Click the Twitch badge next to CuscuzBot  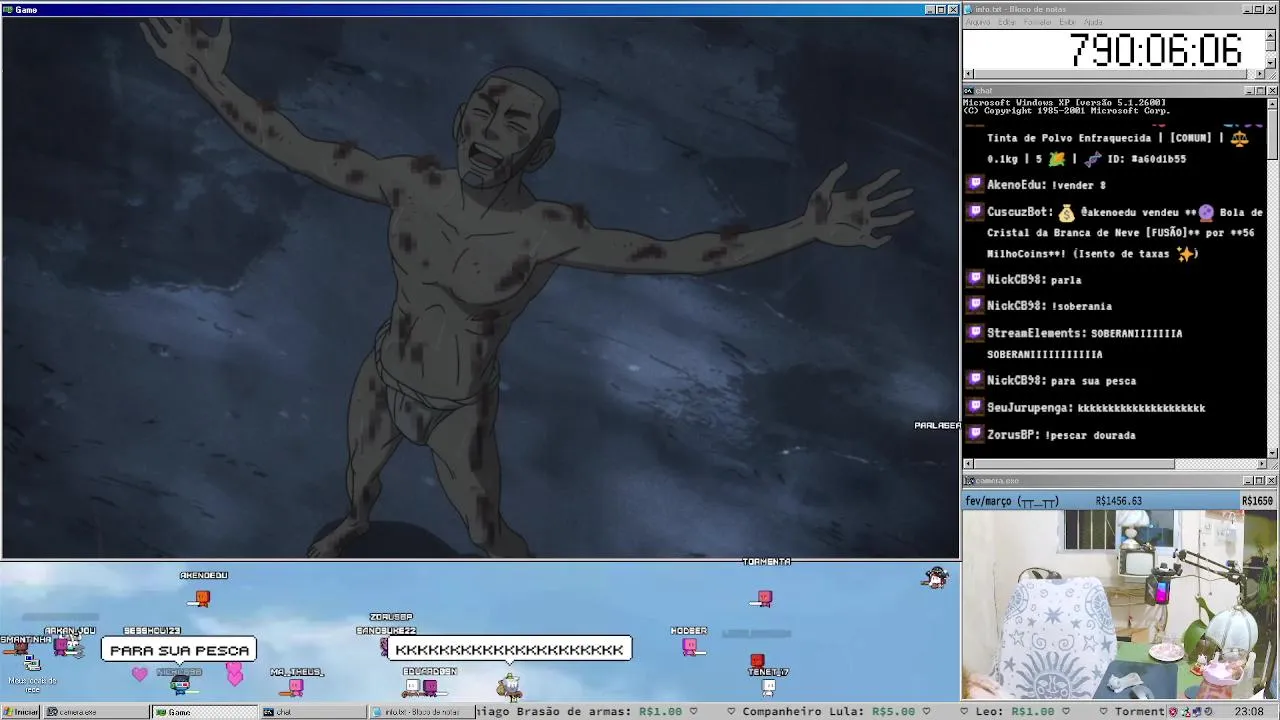(x=975, y=211)
